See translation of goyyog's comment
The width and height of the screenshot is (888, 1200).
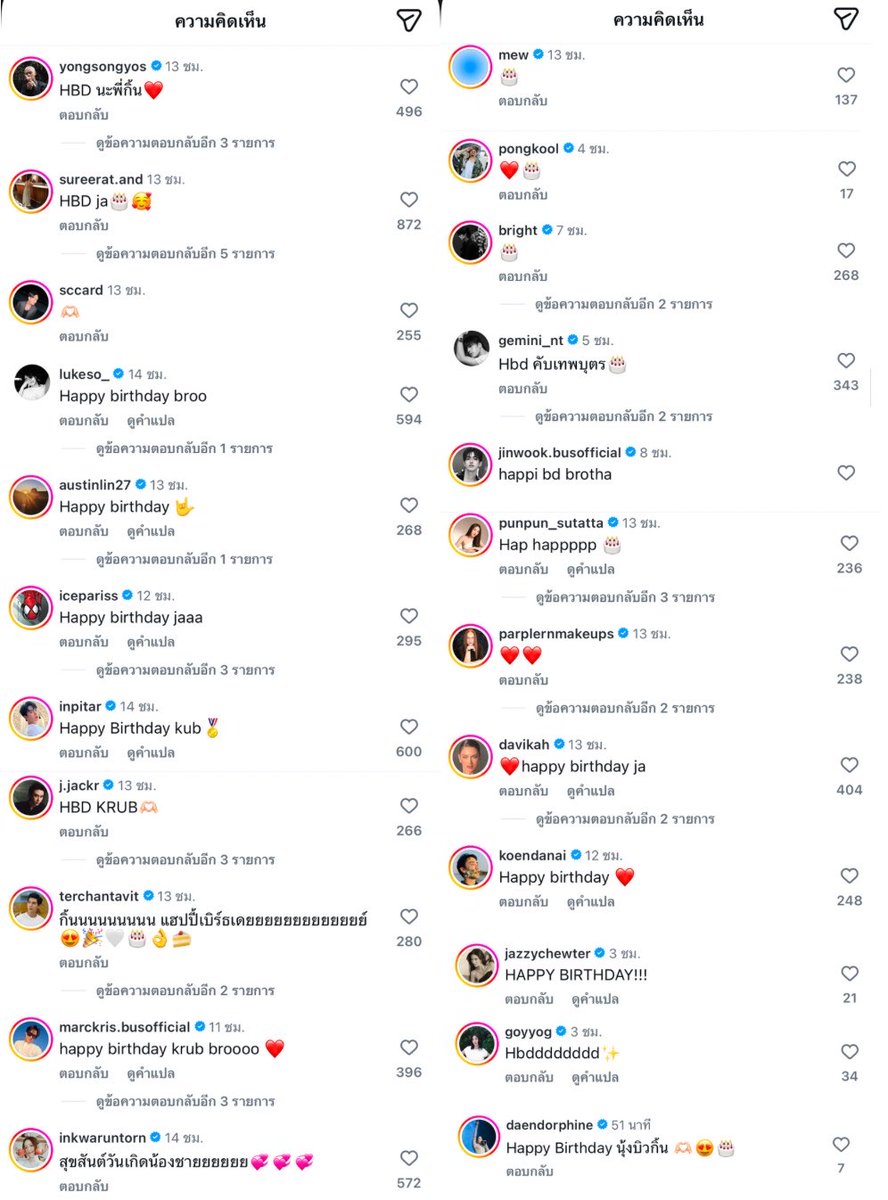pos(595,1078)
